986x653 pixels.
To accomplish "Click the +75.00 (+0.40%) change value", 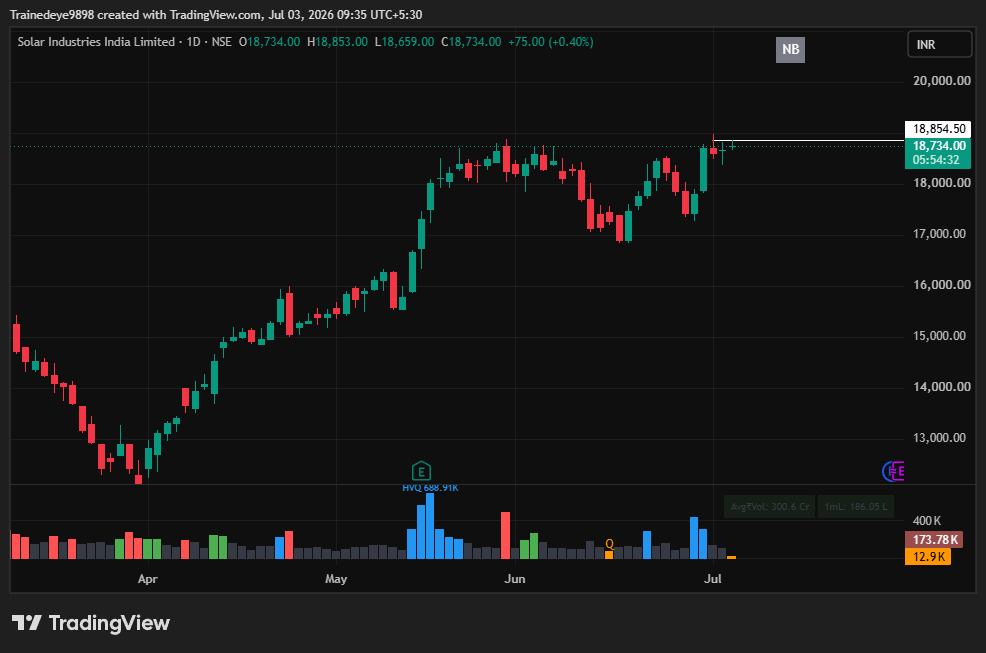I will point(551,42).
